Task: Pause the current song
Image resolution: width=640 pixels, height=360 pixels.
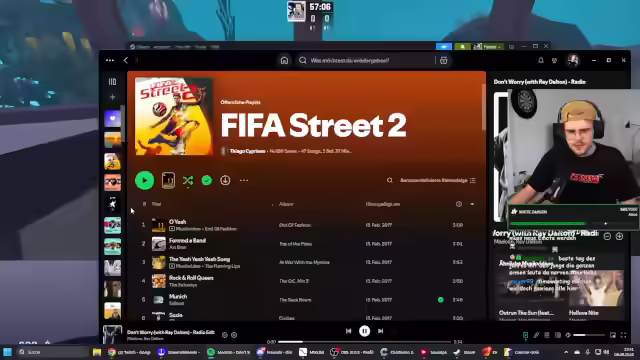Action: point(364,331)
